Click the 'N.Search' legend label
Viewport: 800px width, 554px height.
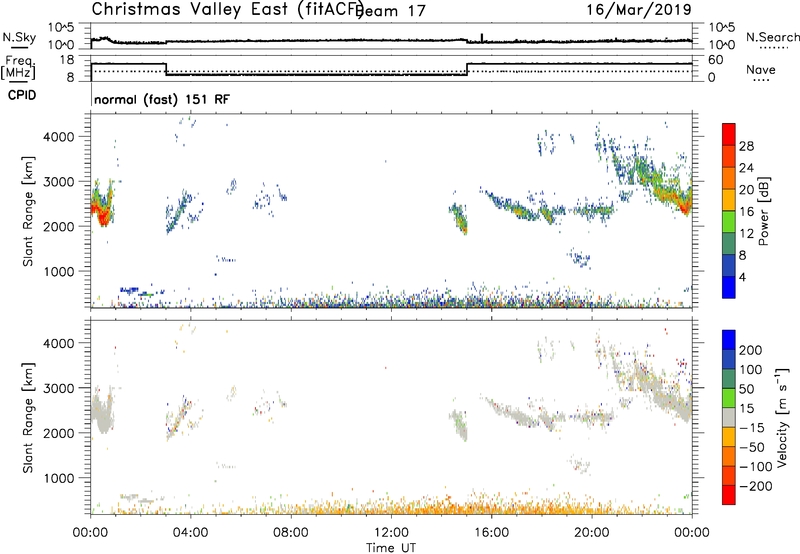[x=773, y=37]
